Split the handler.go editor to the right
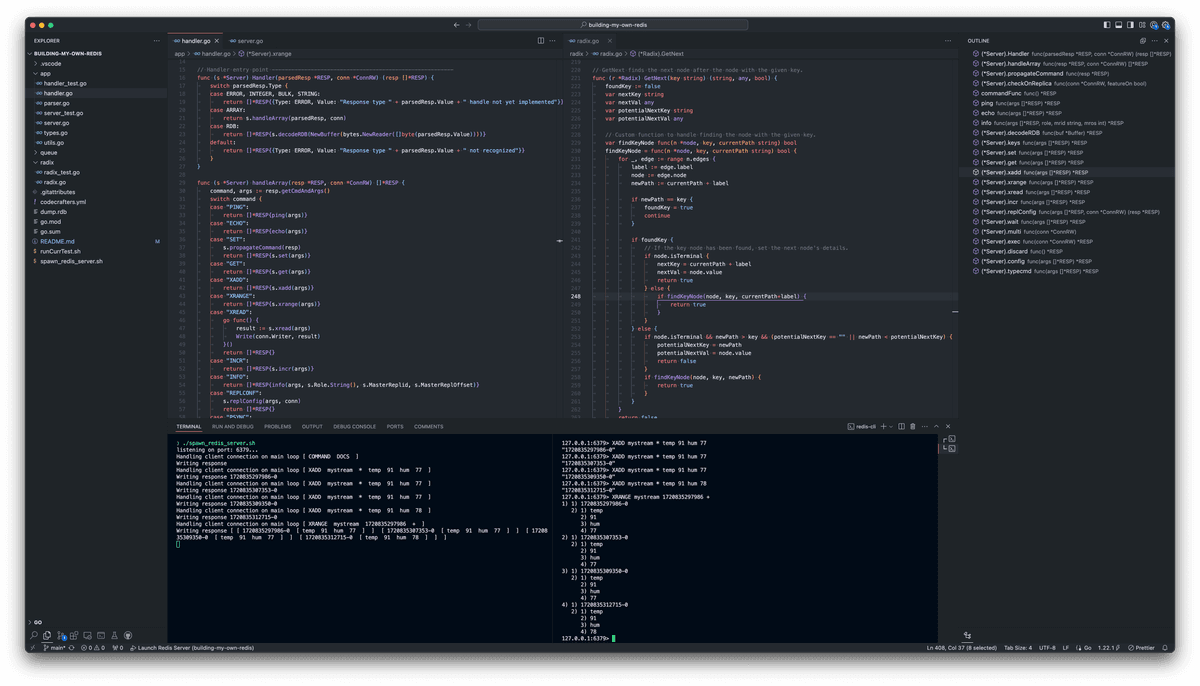1200x686 pixels. (x=541, y=41)
